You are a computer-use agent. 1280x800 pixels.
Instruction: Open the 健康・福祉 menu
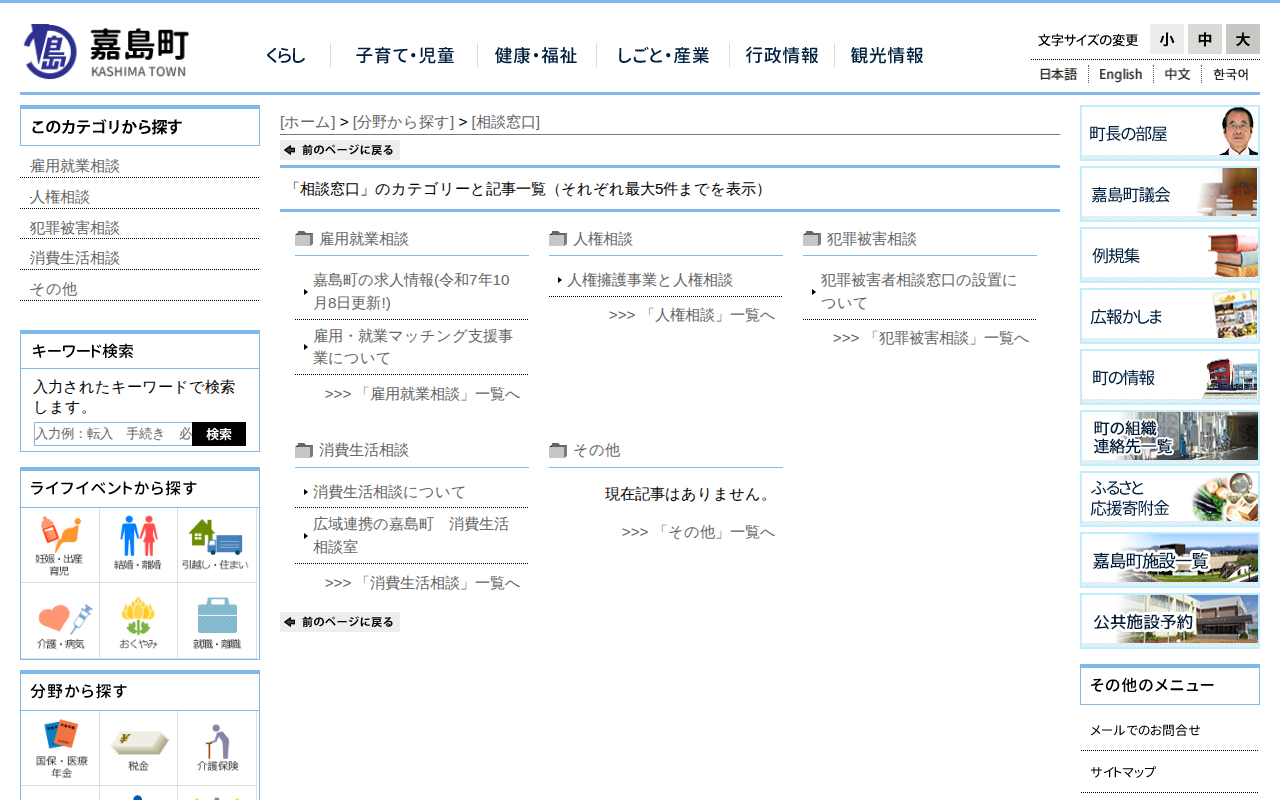coord(536,56)
